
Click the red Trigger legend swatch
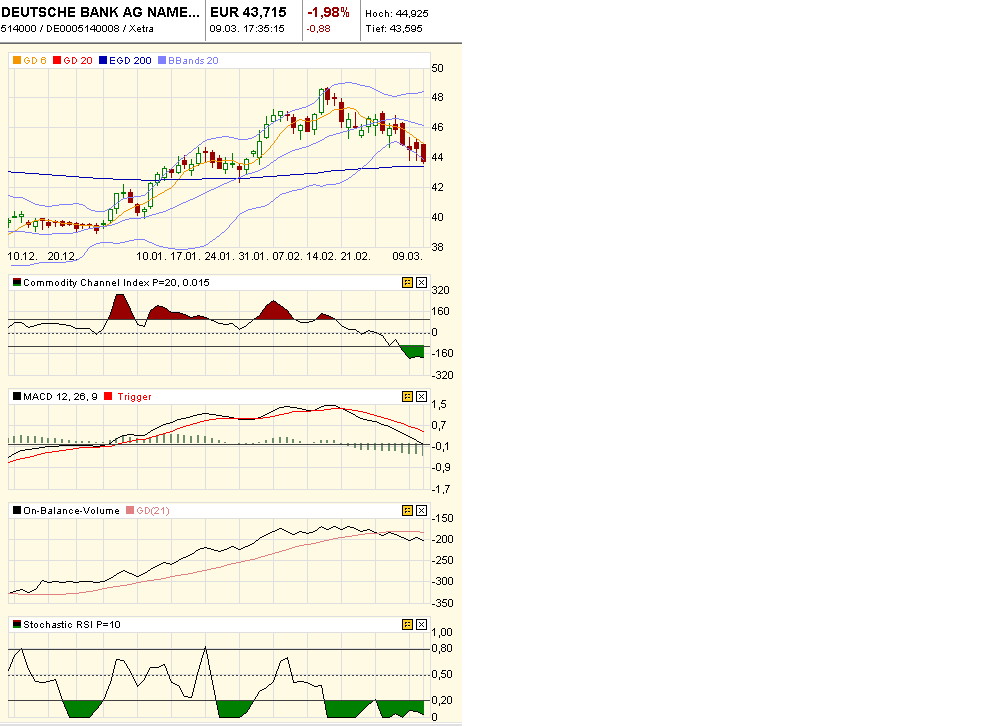pos(108,396)
